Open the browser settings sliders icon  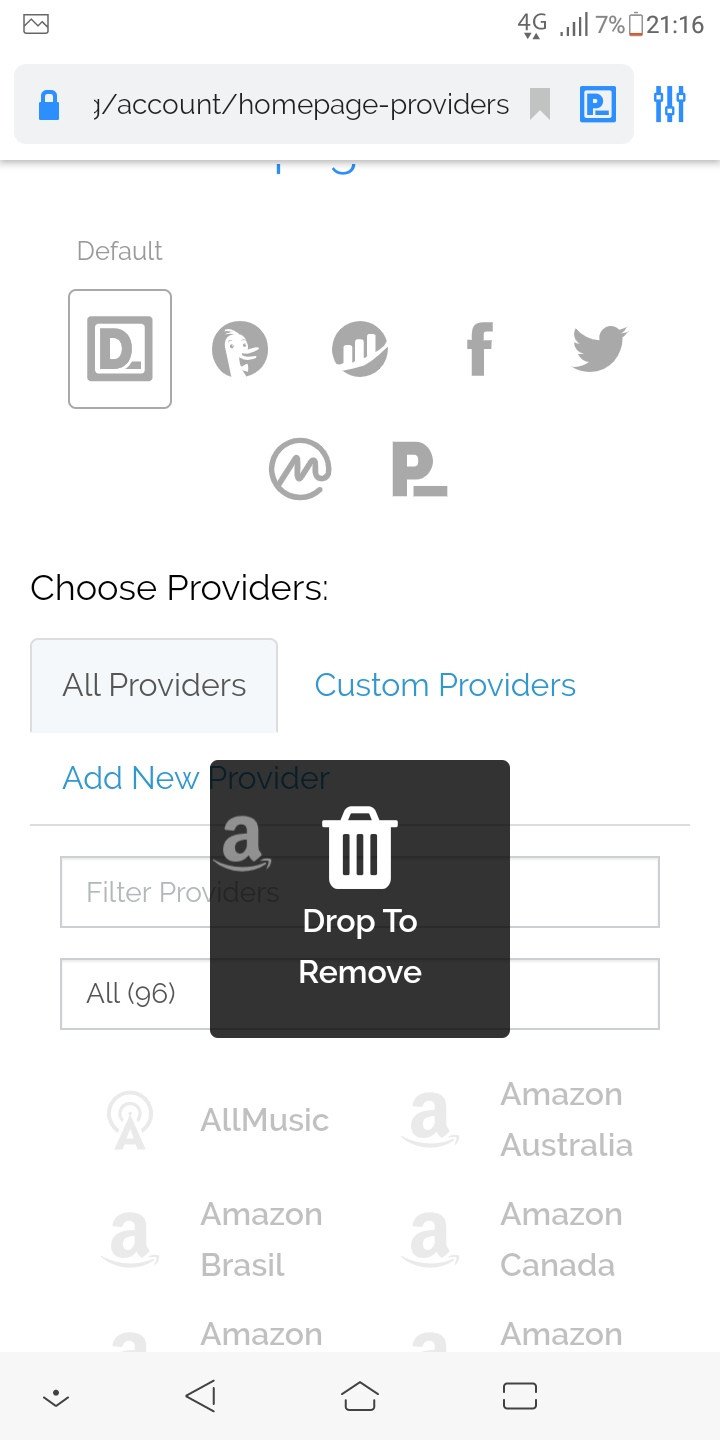click(669, 104)
